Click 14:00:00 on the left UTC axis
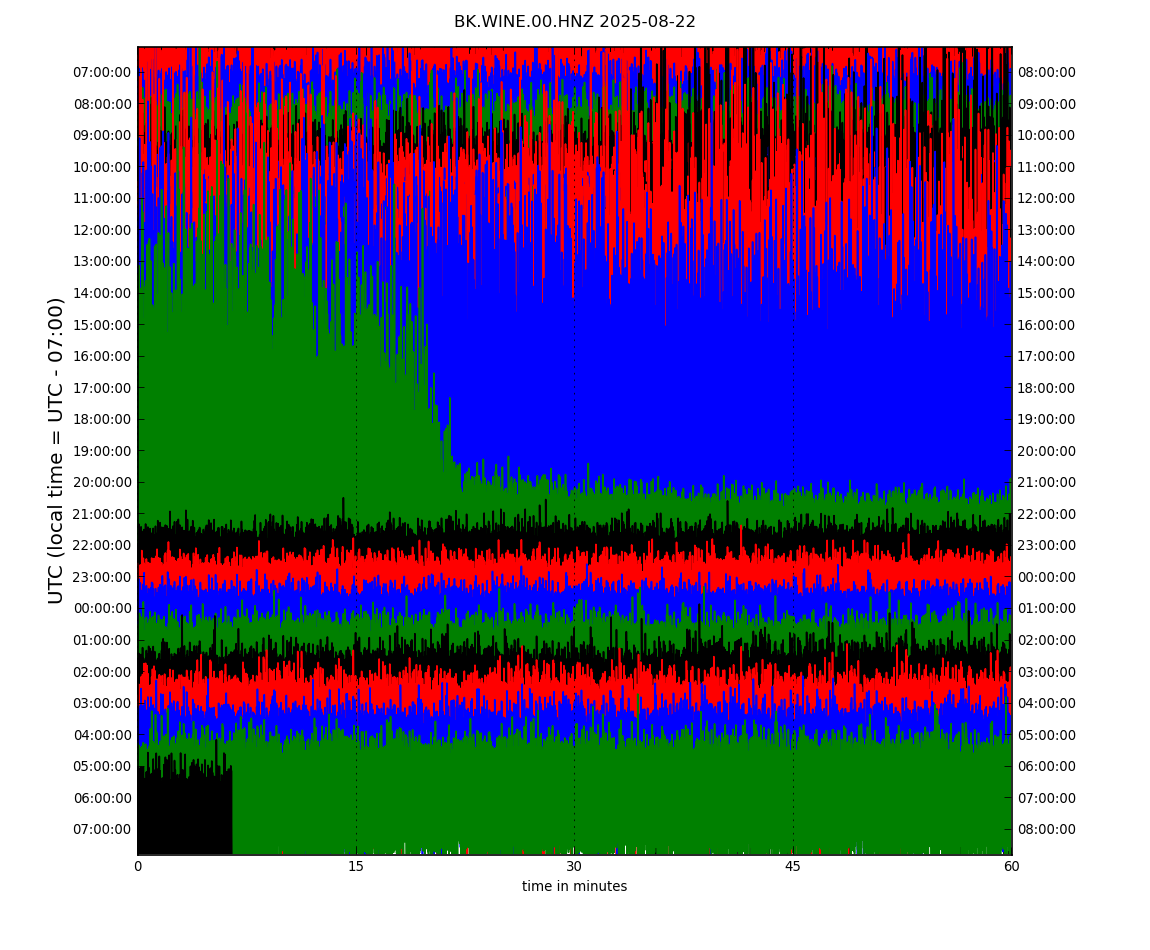 click(102, 293)
